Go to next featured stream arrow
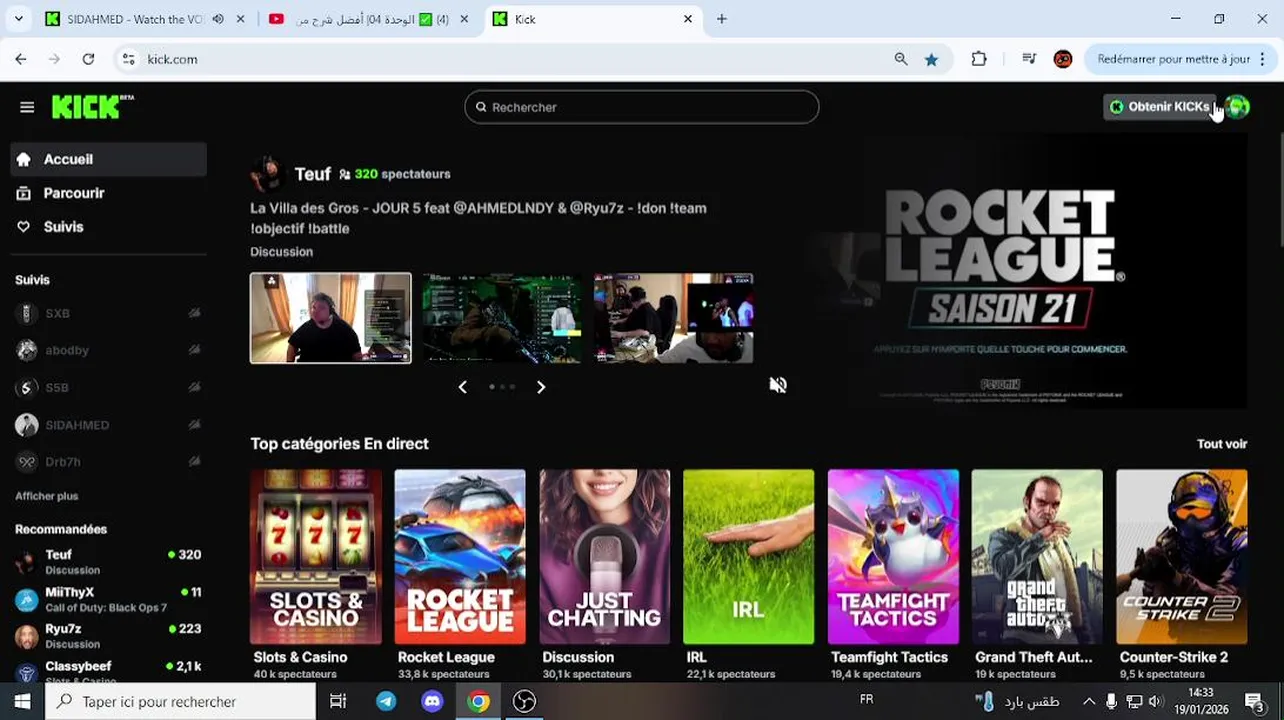The height and width of the screenshot is (720, 1284). (541, 387)
